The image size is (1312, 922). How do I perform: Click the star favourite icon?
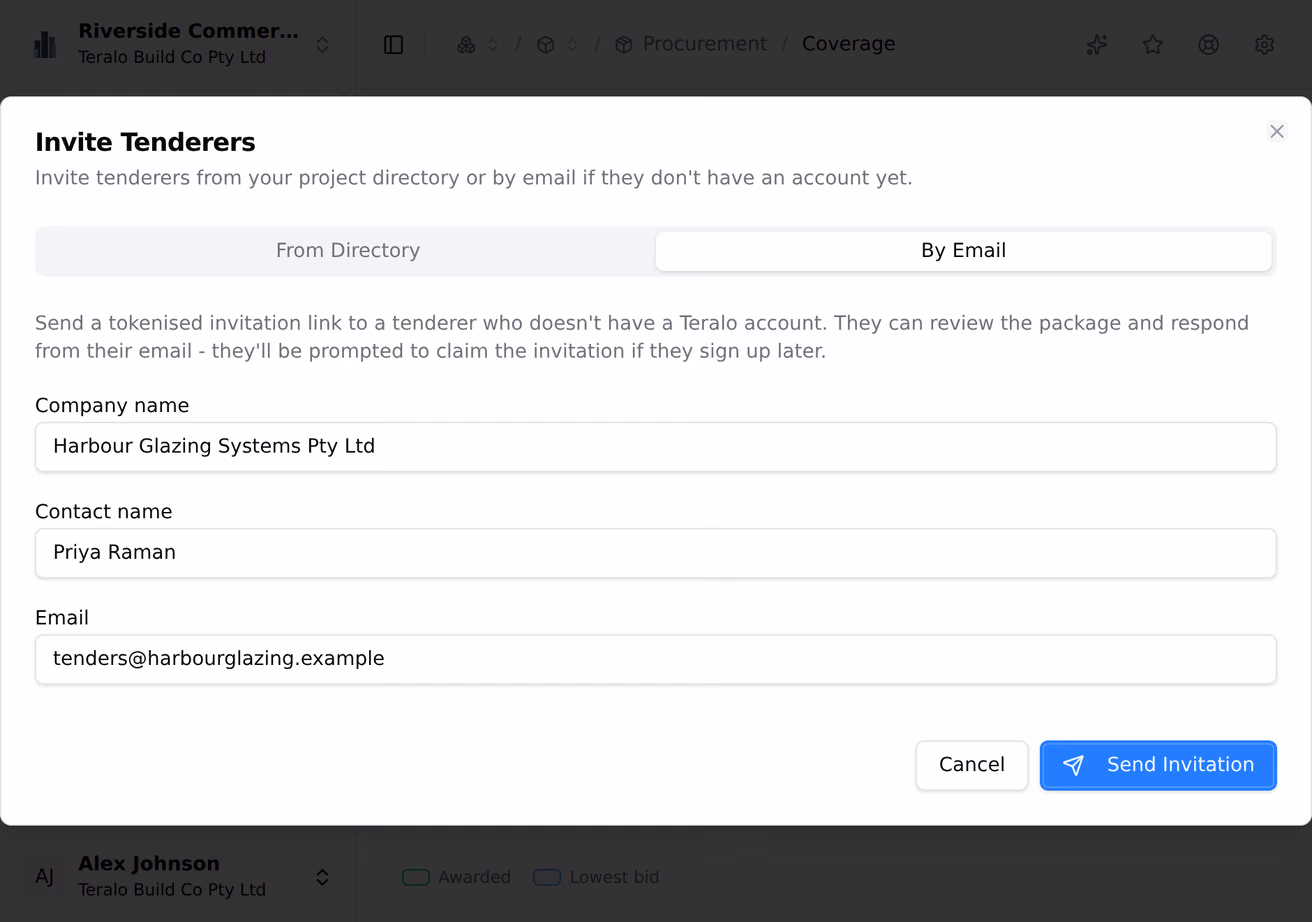[x=1153, y=45]
